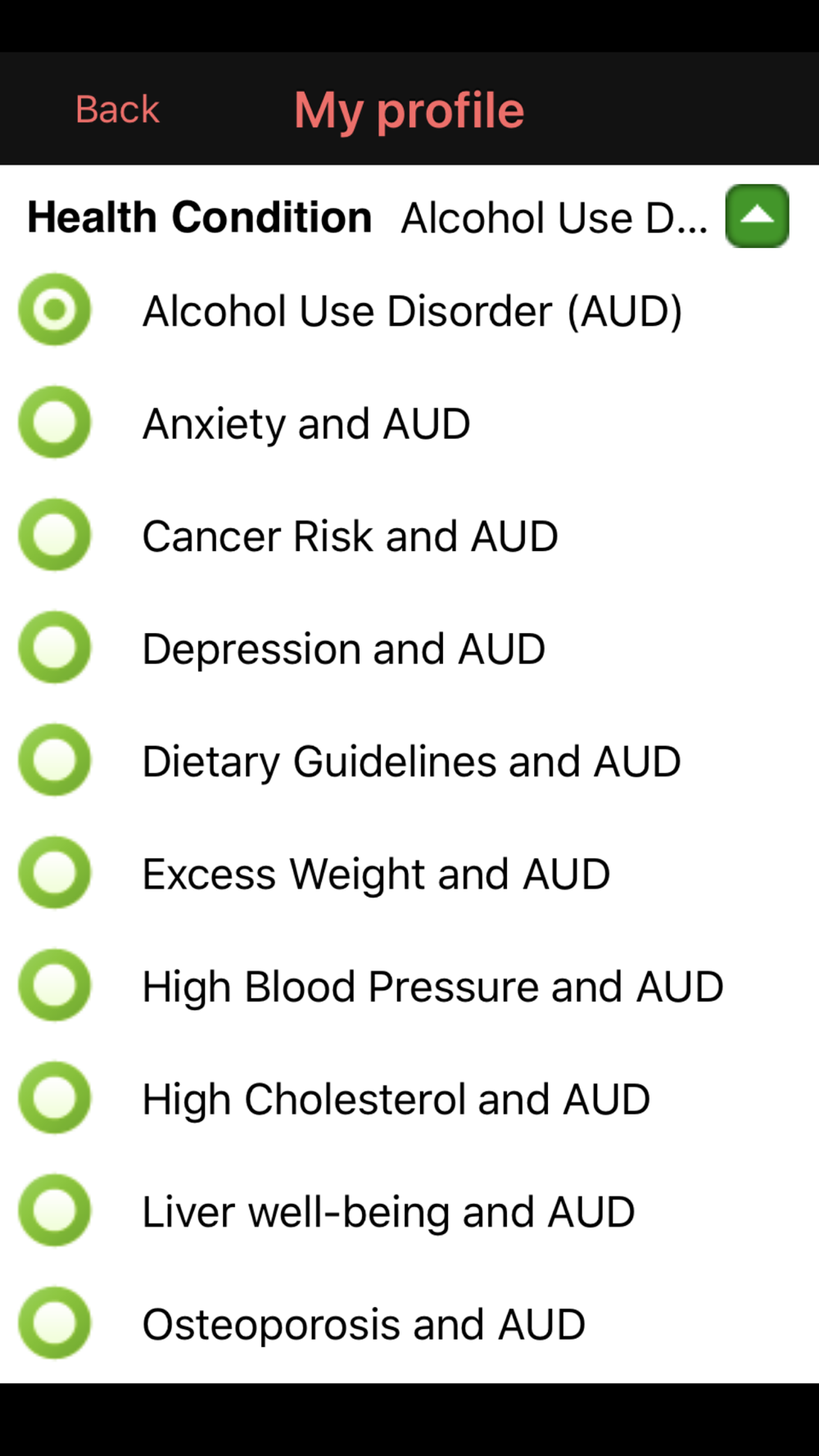Image resolution: width=819 pixels, height=1456 pixels.
Task: Tap the Health Condition label
Action: click(x=200, y=217)
